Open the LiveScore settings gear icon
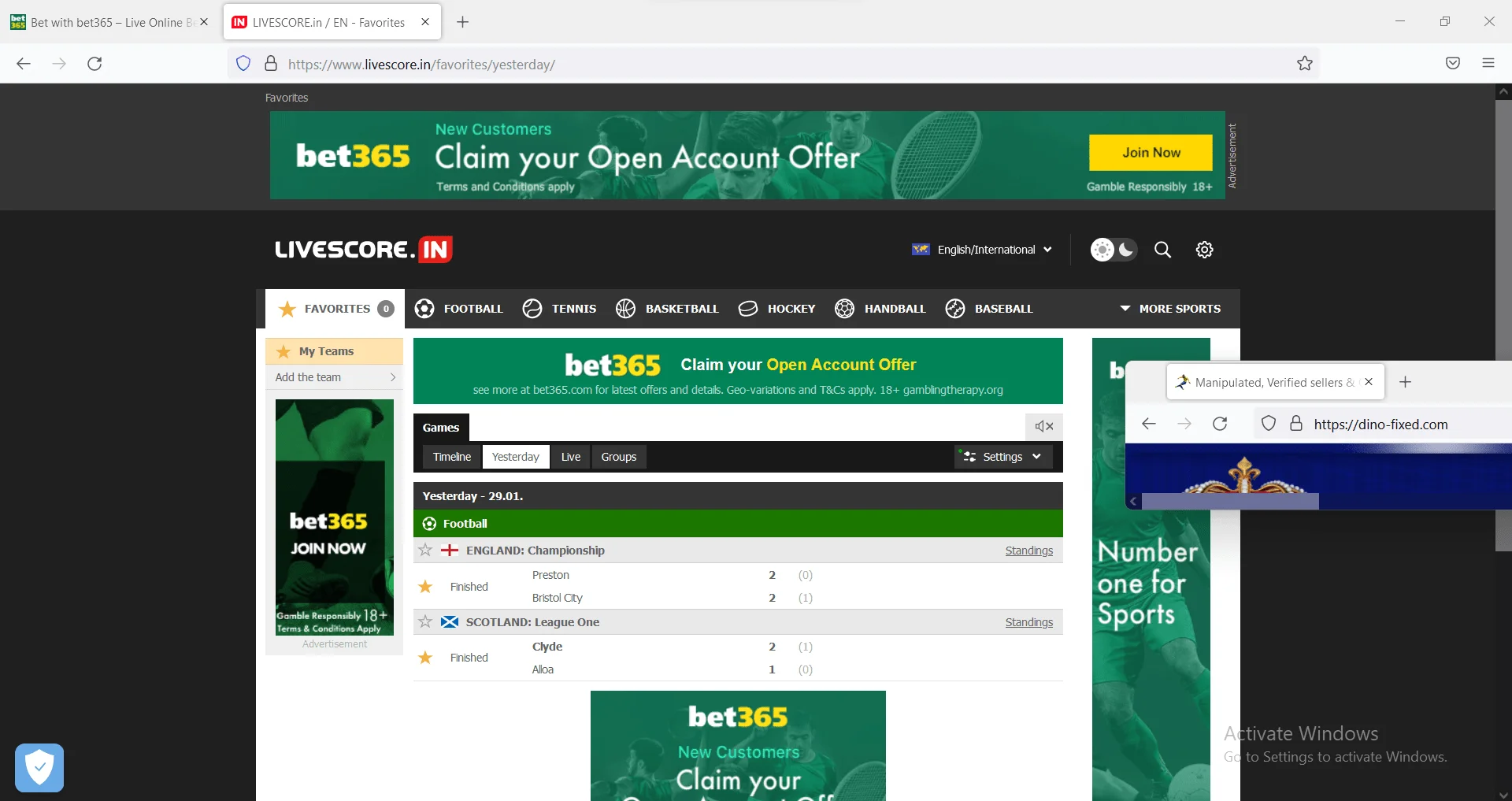 pyautogui.click(x=1204, y=250)
